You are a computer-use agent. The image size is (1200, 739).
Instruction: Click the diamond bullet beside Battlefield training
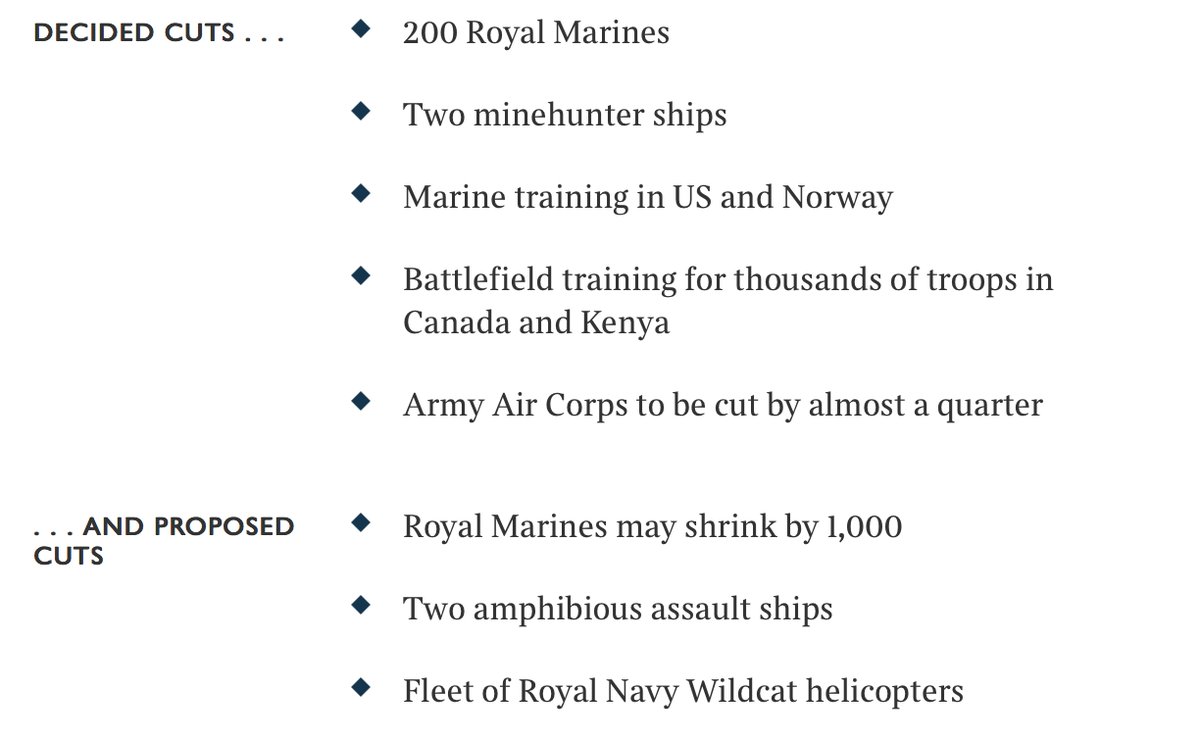pos(361,273)
